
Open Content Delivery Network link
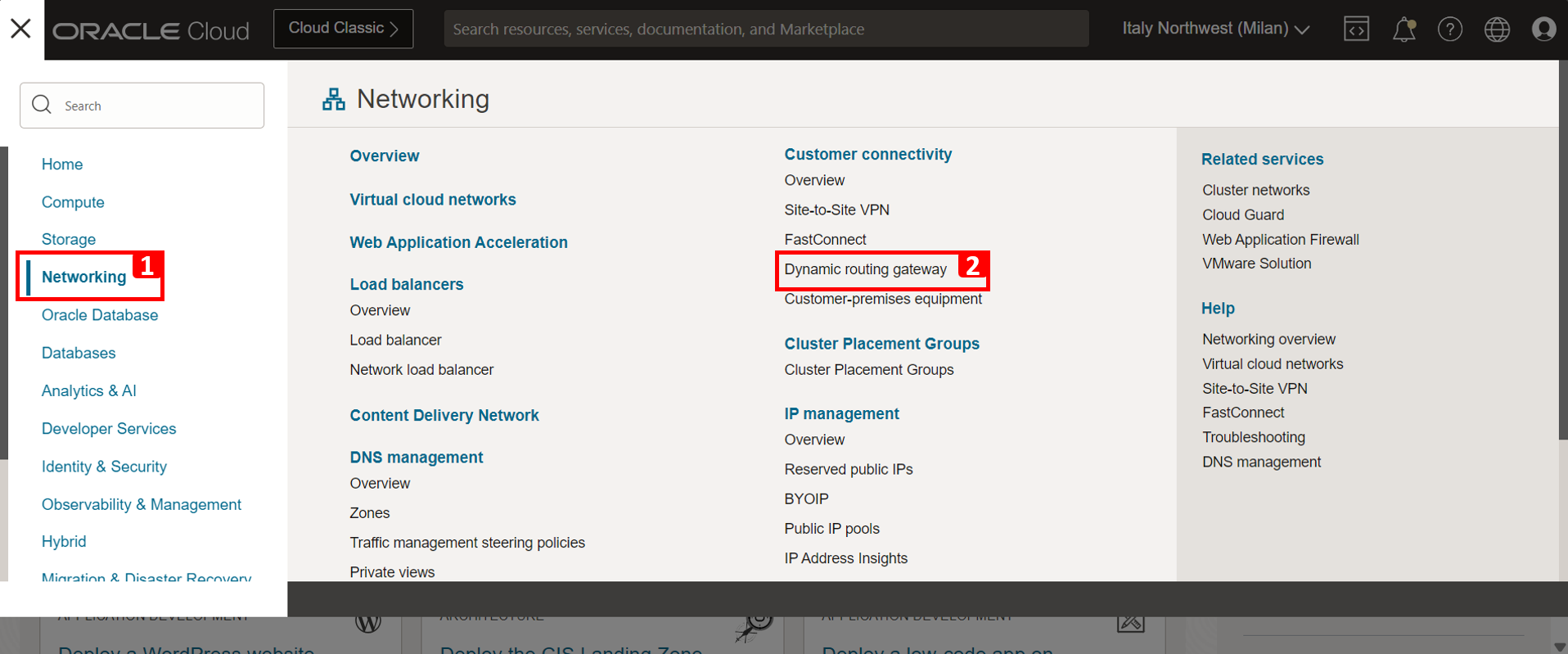pyautogui.click(x=444, y=415)
